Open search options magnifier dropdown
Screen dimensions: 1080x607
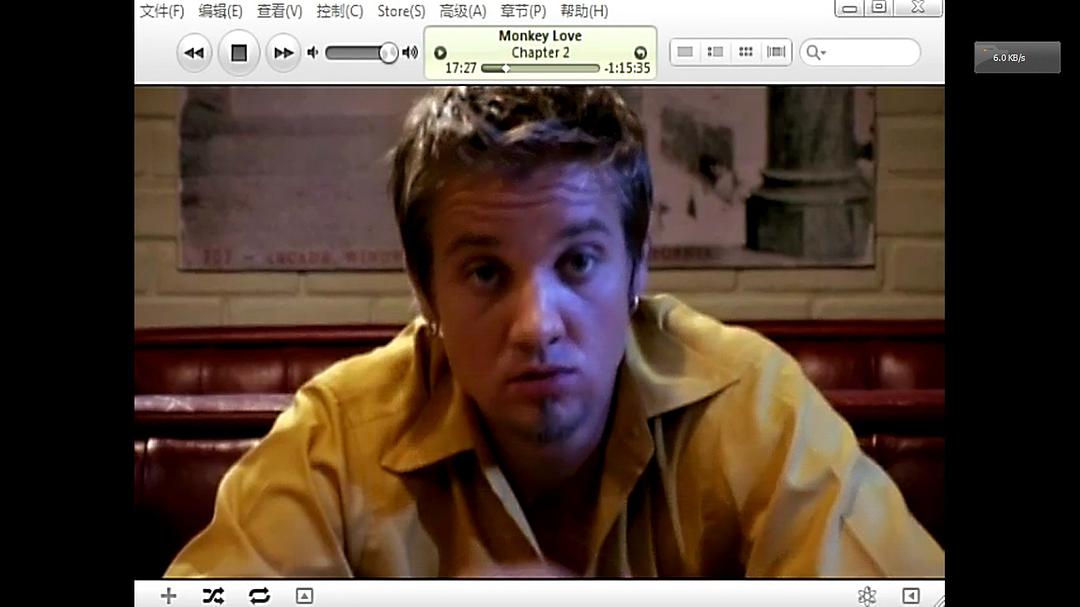click(816, 52)
